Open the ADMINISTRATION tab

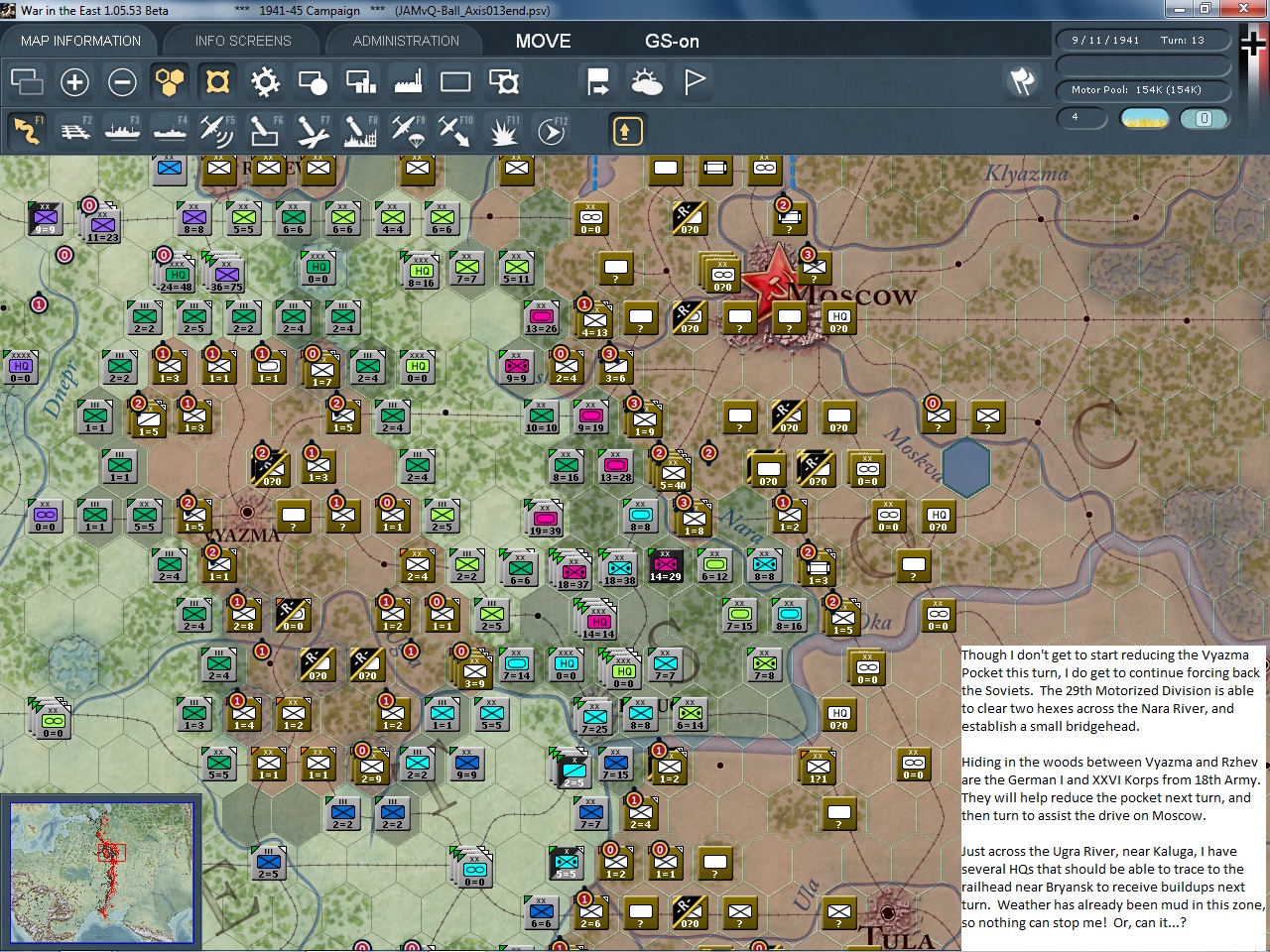click(x=406, y=41)
